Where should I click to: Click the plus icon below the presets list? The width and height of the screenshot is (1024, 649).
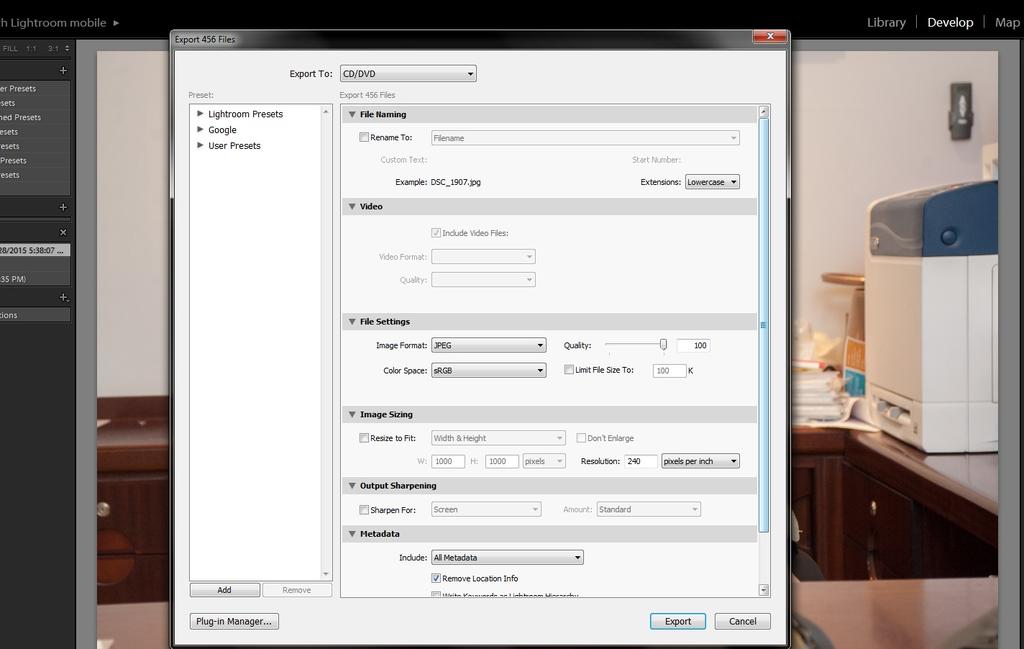[63, 207]
